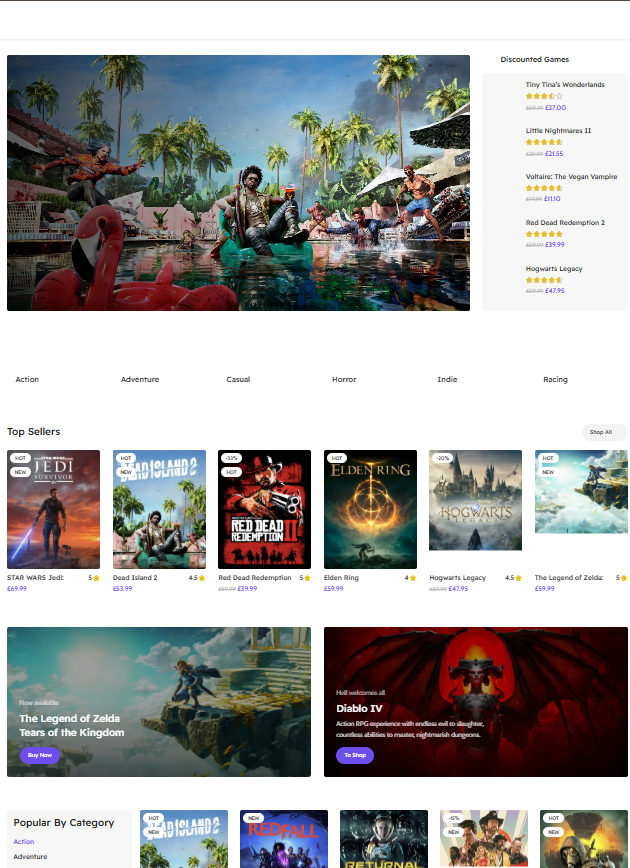Select the Action category
The height and width of the screenshot is (868, 630).
click(x=27, y=379)
